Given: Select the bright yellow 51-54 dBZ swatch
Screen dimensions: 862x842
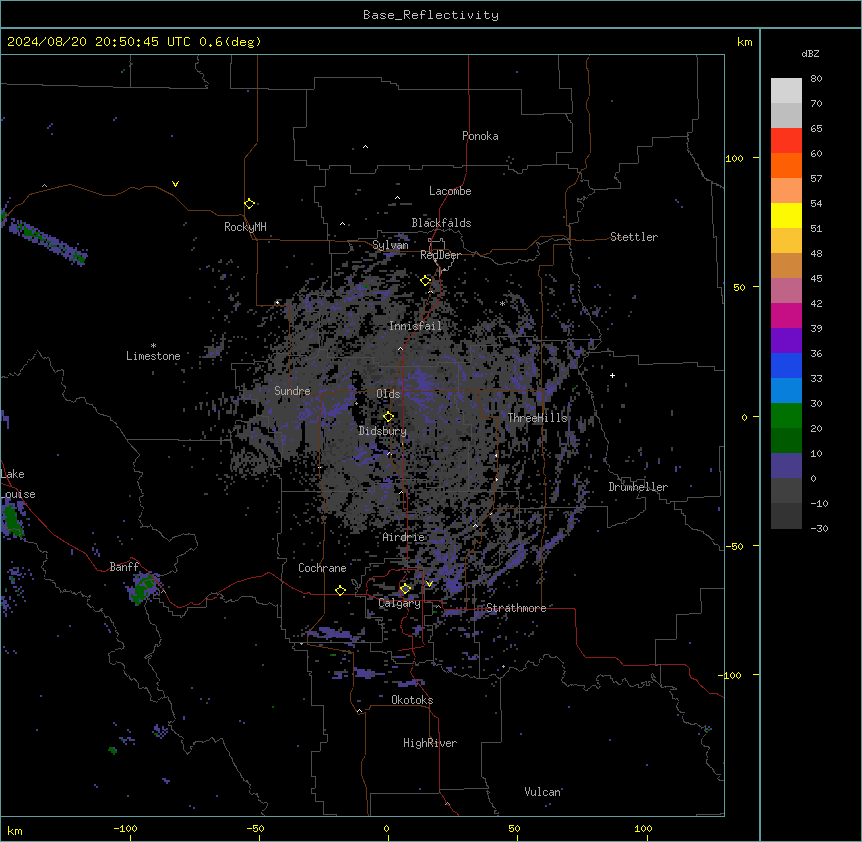Looking at the screenshot, I should [786, 215].
